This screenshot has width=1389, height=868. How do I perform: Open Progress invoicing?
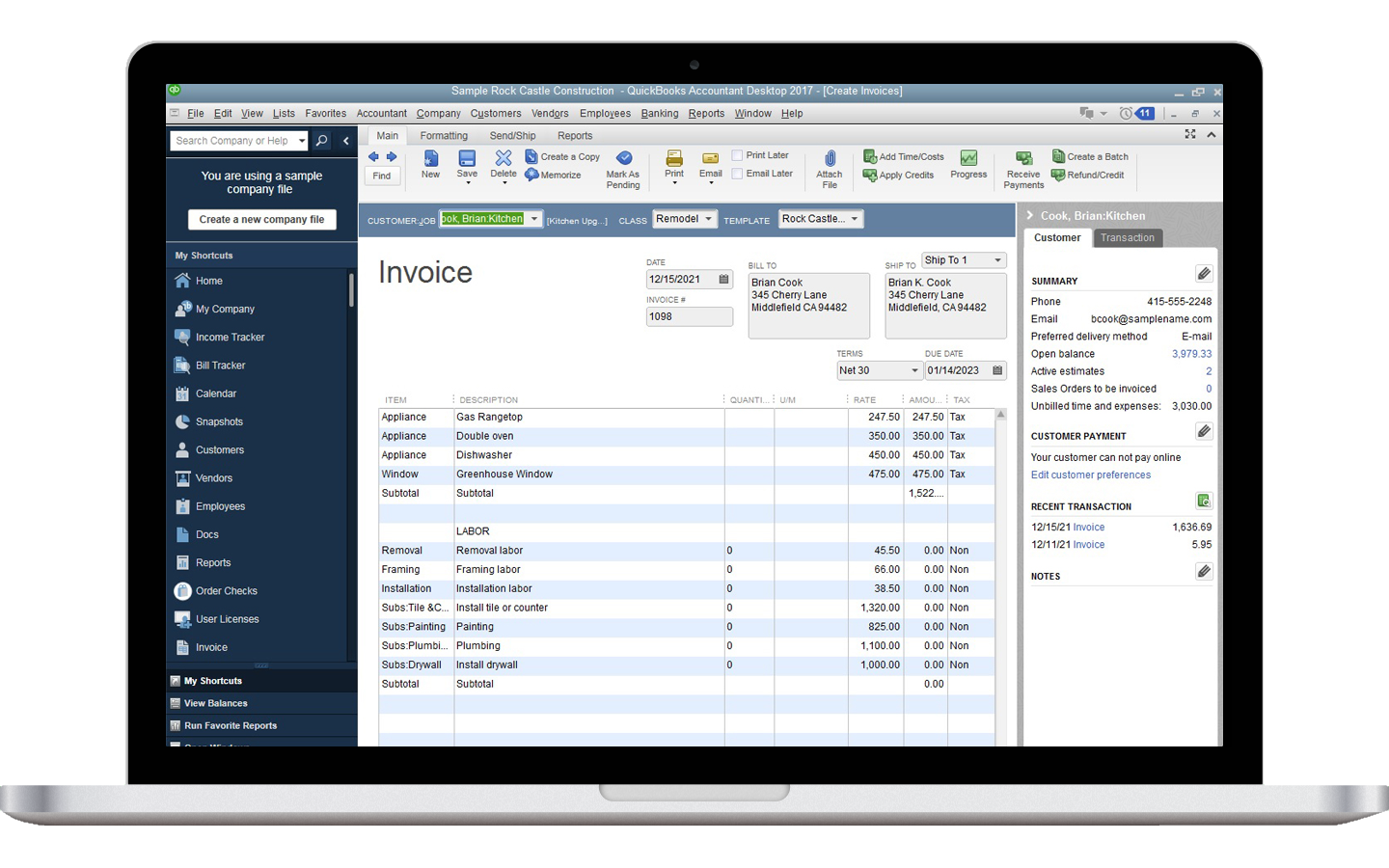pos(968,165)
